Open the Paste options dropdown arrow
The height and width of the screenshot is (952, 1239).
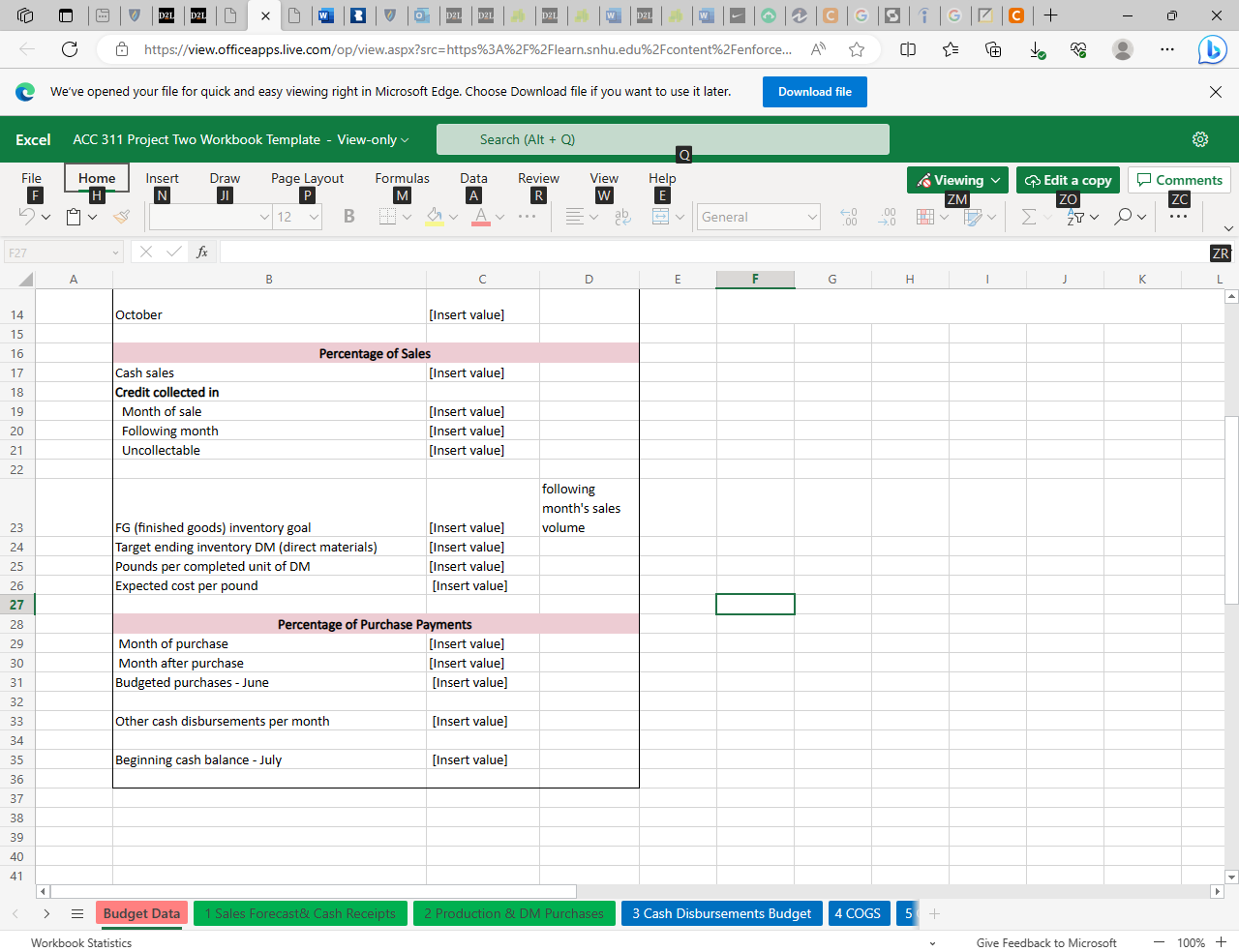[93, 217]
